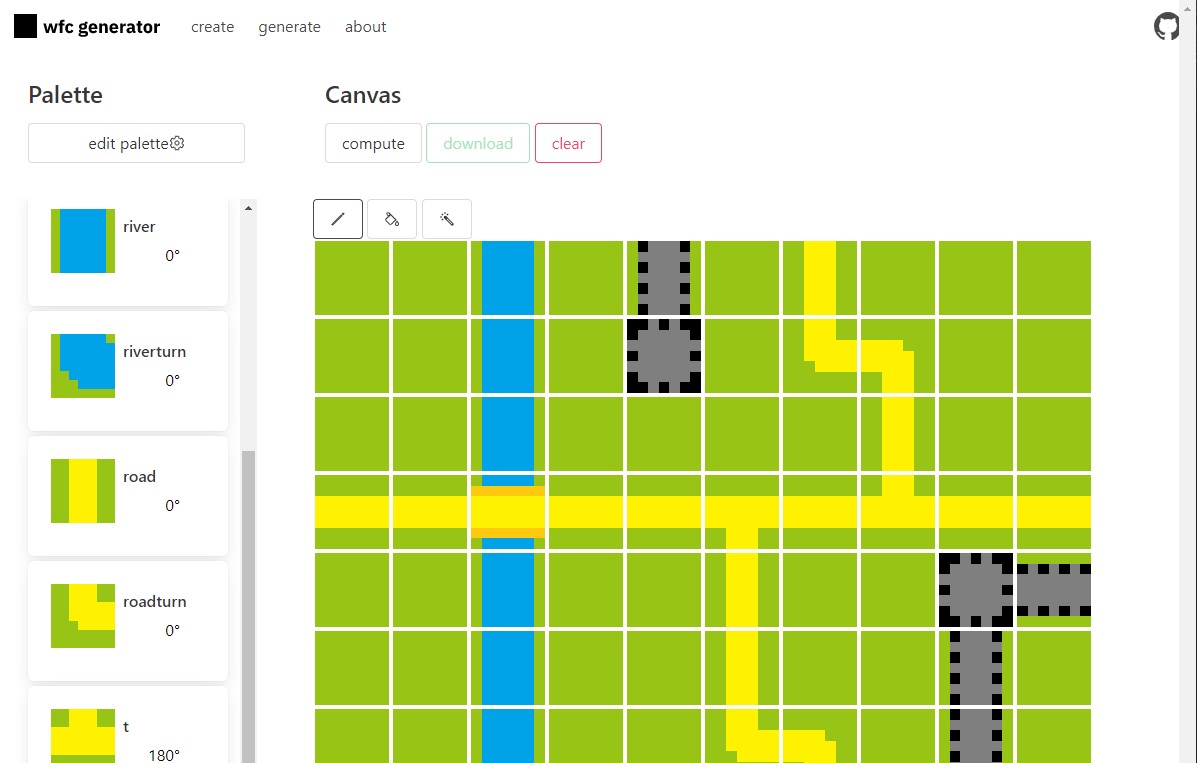
Task: Click the orange bridge tile on canvas
Action: [x=508, y=512]
